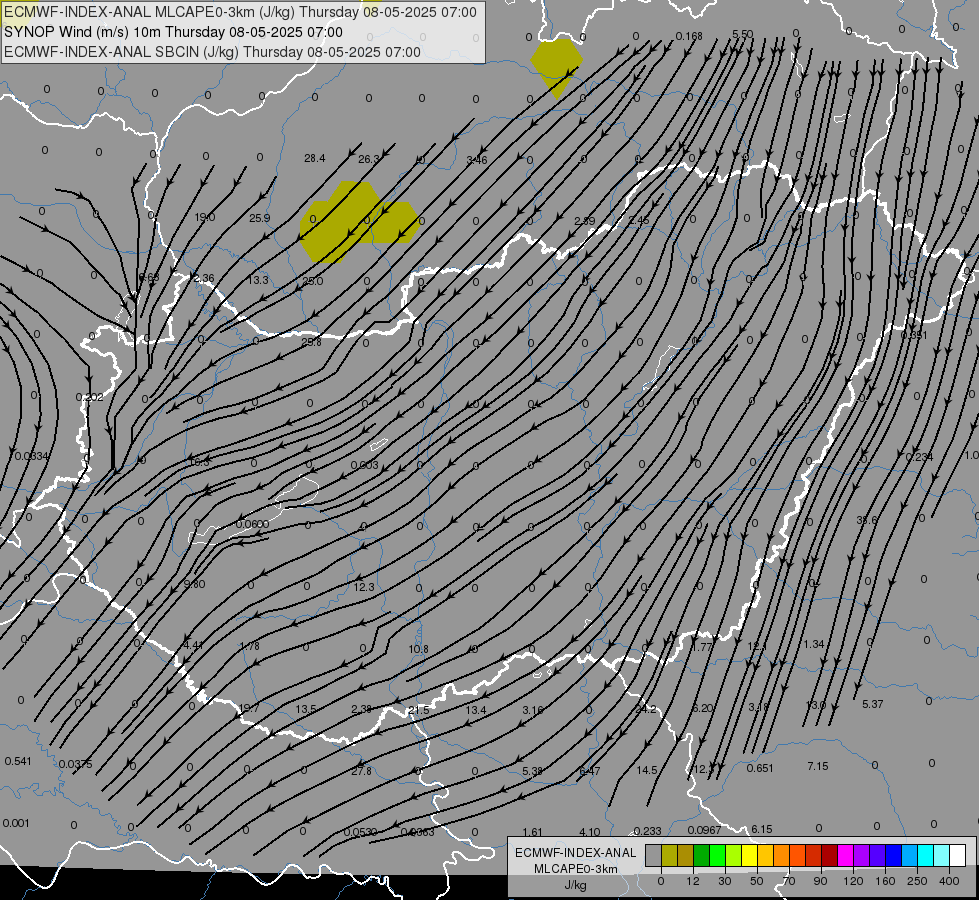Click the grid value 0.202

pyautogui.click(x=89, y=397)
